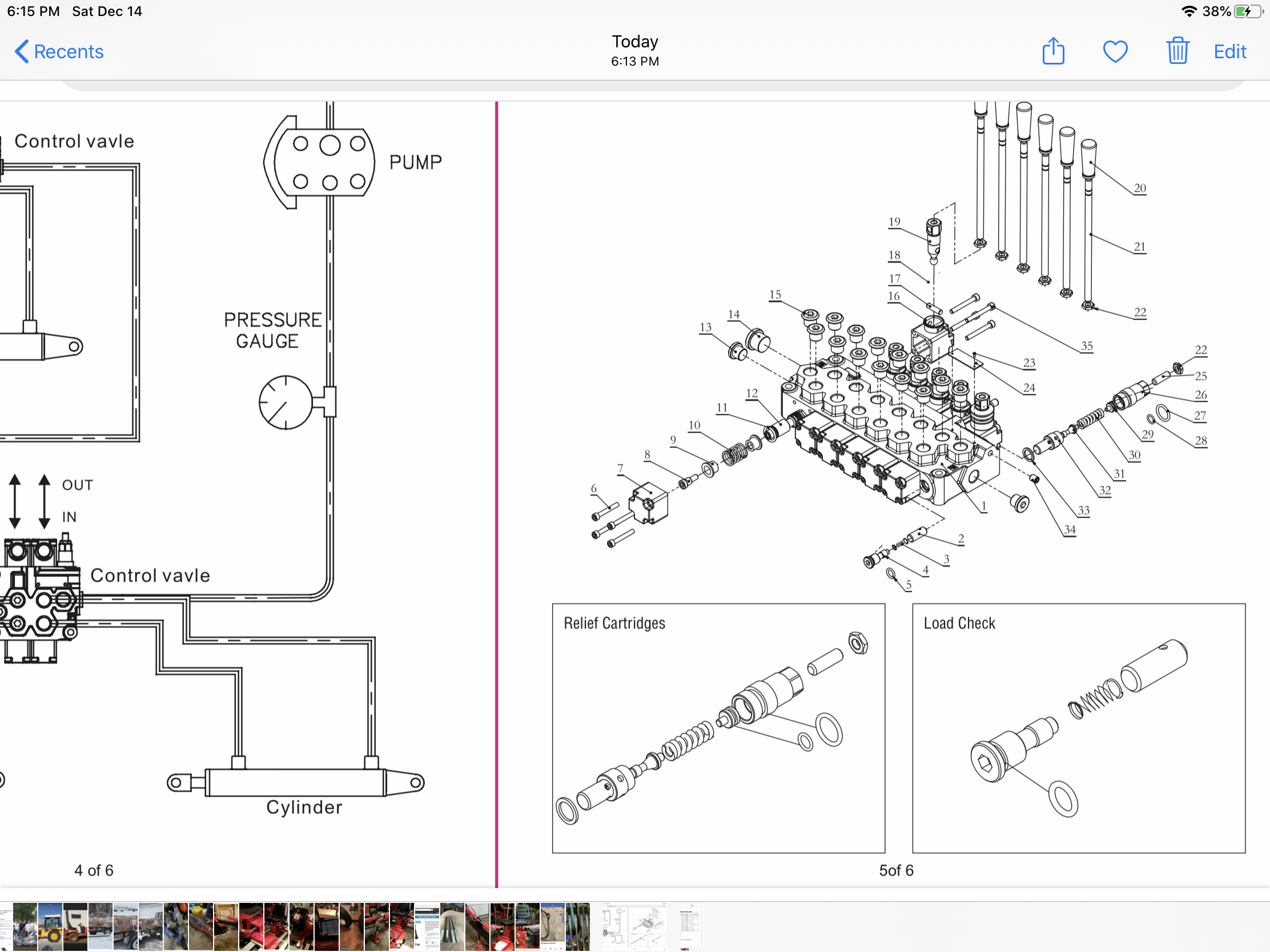Tap the PUMP label in diagram
Image resolution: width=1270 pixels, height=952 pixels.
pos(416,163)
